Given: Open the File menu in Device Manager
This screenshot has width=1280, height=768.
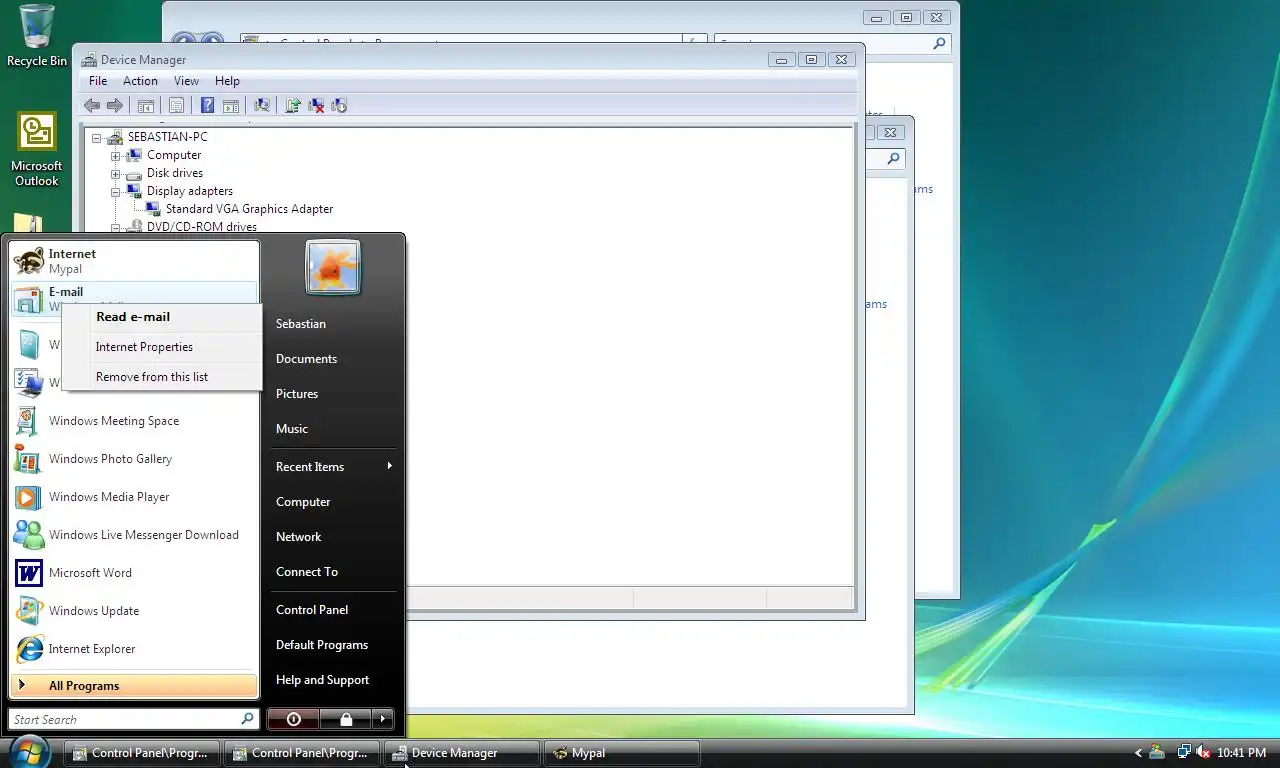Looking at the screenshot, I should (98, 81).
